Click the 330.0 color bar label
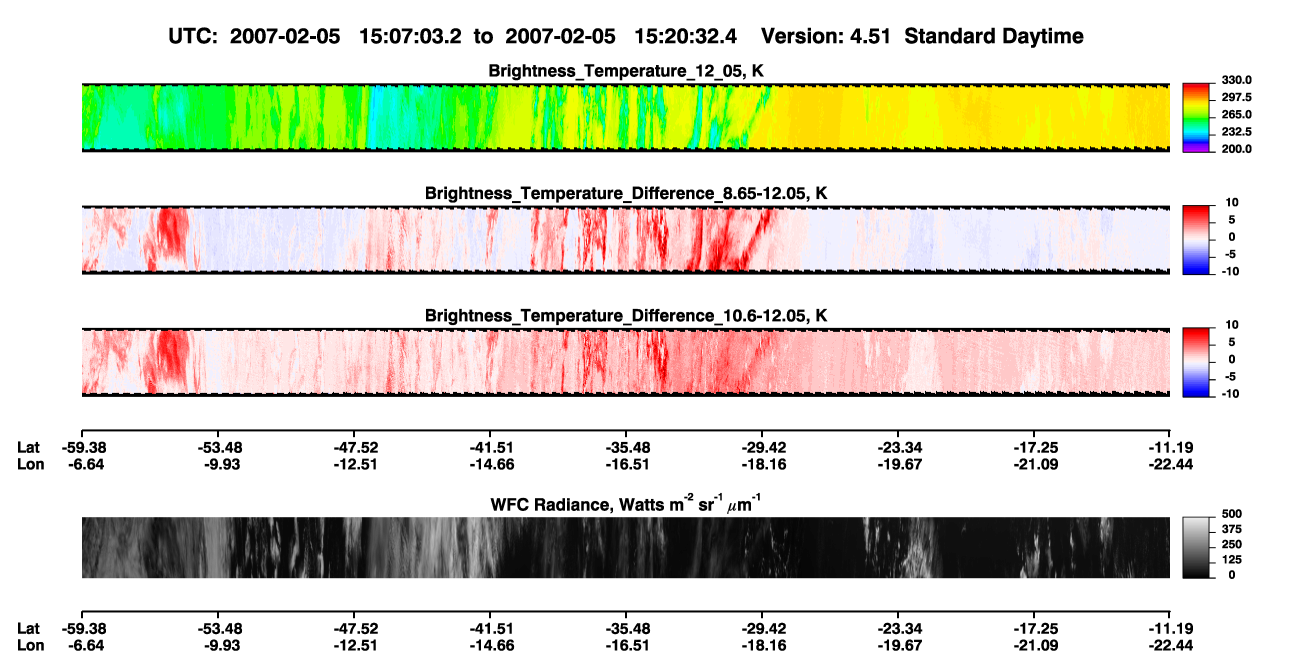Image resolution: width=1300 pixels, height=667 pixels. [x=1236, y=80]
